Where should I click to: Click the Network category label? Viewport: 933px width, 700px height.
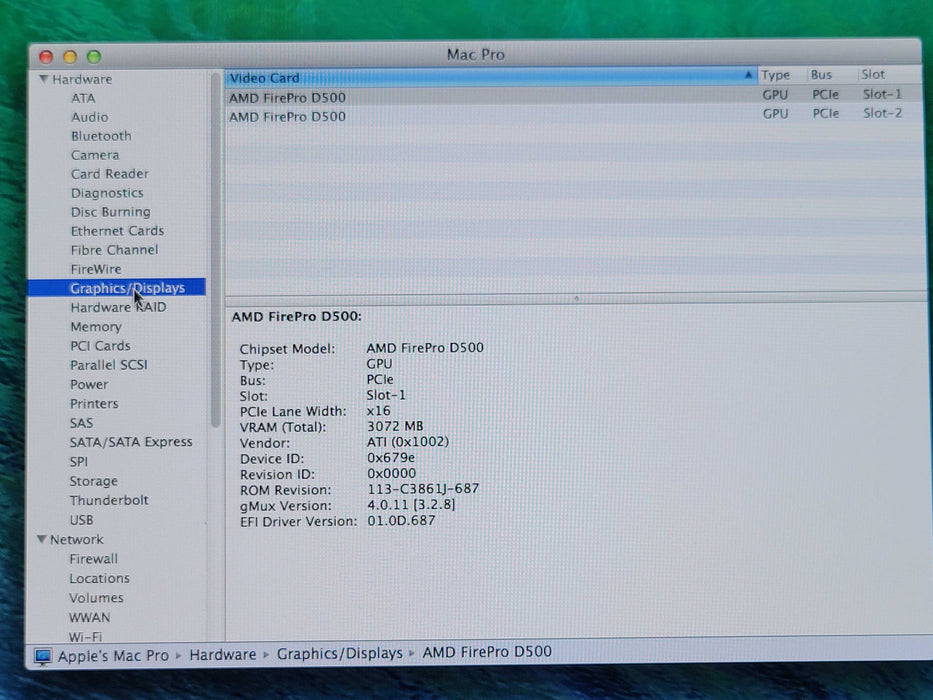76,539
